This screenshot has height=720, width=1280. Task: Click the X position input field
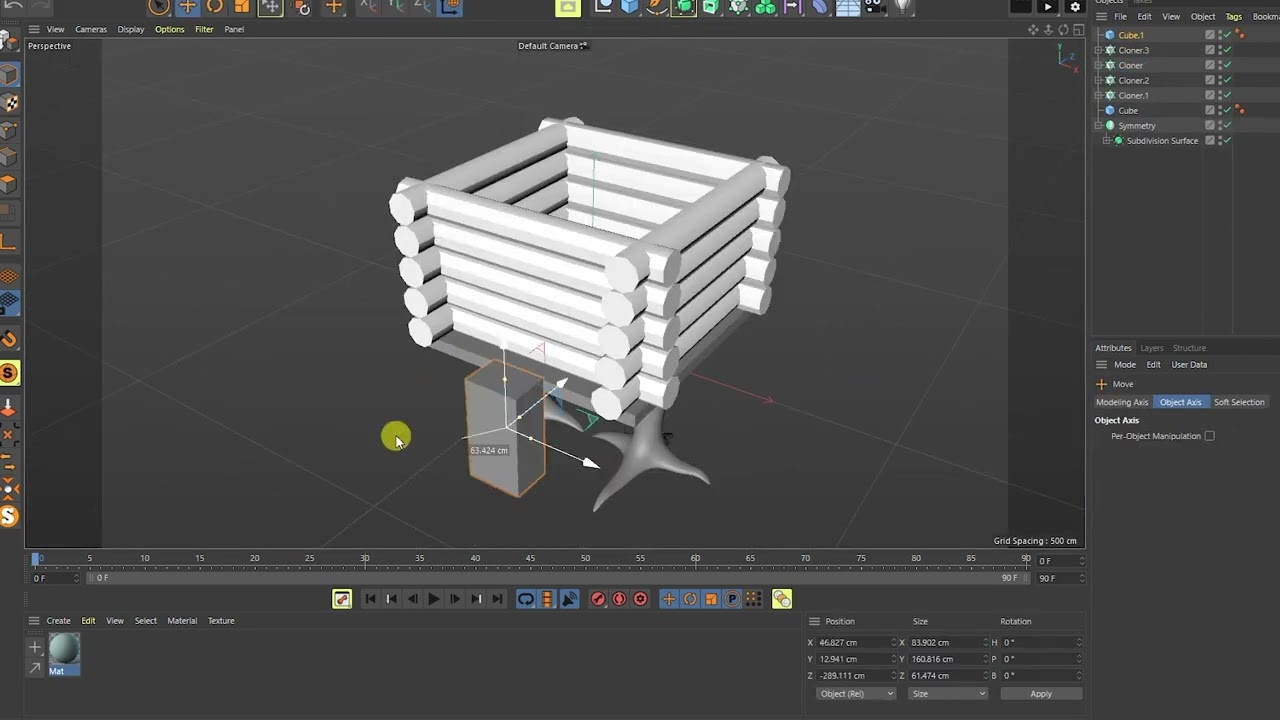[x=855, y=642]
